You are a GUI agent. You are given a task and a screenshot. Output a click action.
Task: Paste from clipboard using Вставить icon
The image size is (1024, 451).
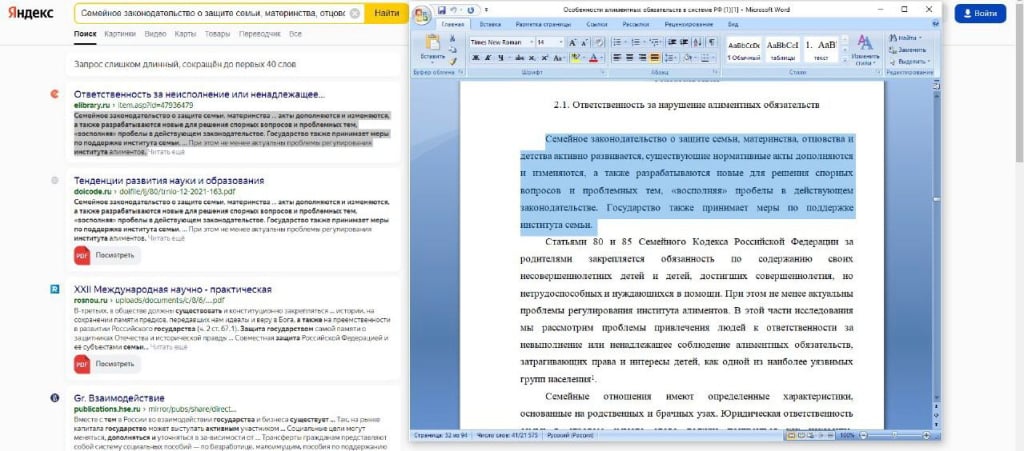(x=432, y=44)
